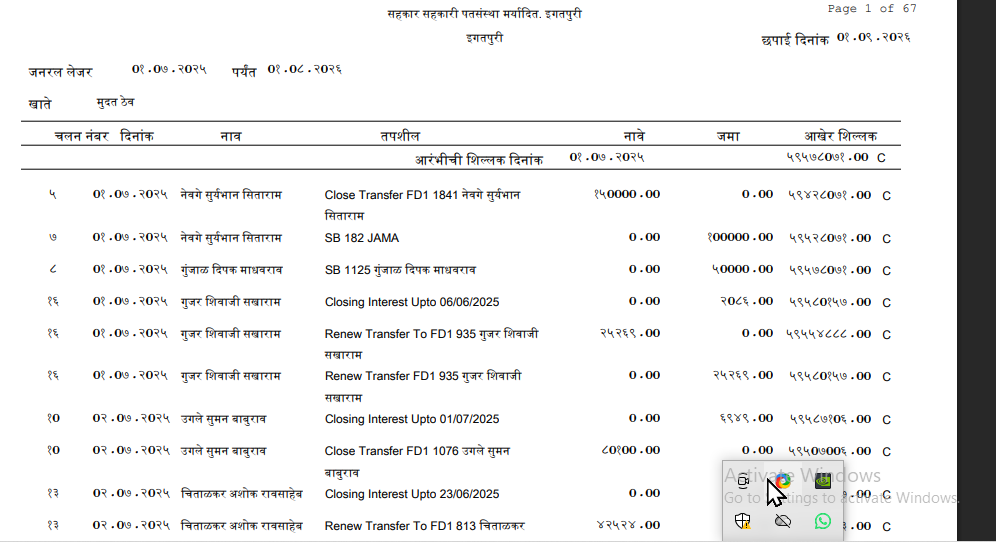Click the 'जनरल लेजर' report title
This screenshot has width=996, height=542.
pos(60,72)
